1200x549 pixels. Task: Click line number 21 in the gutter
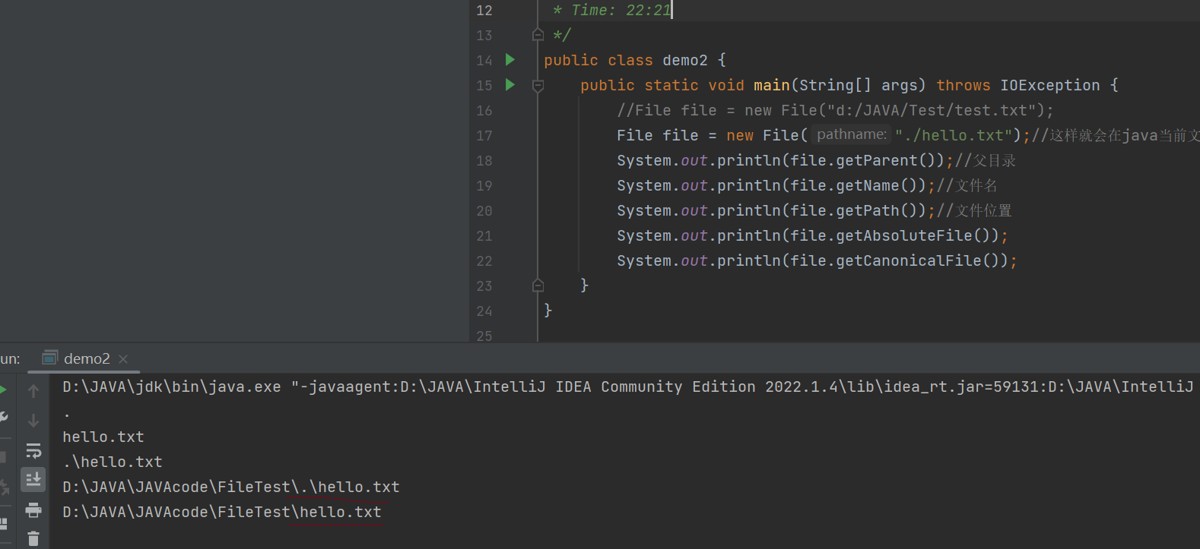pos(484,235)
